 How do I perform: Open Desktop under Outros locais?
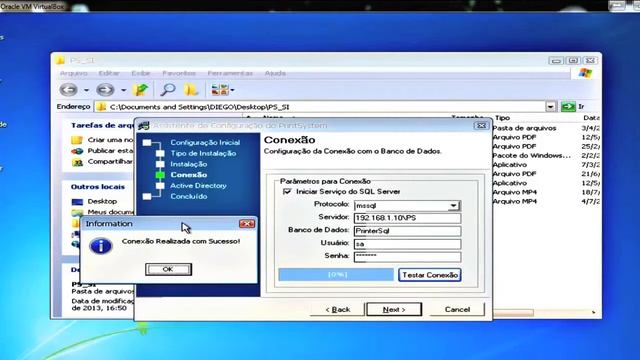coord(102,201)
